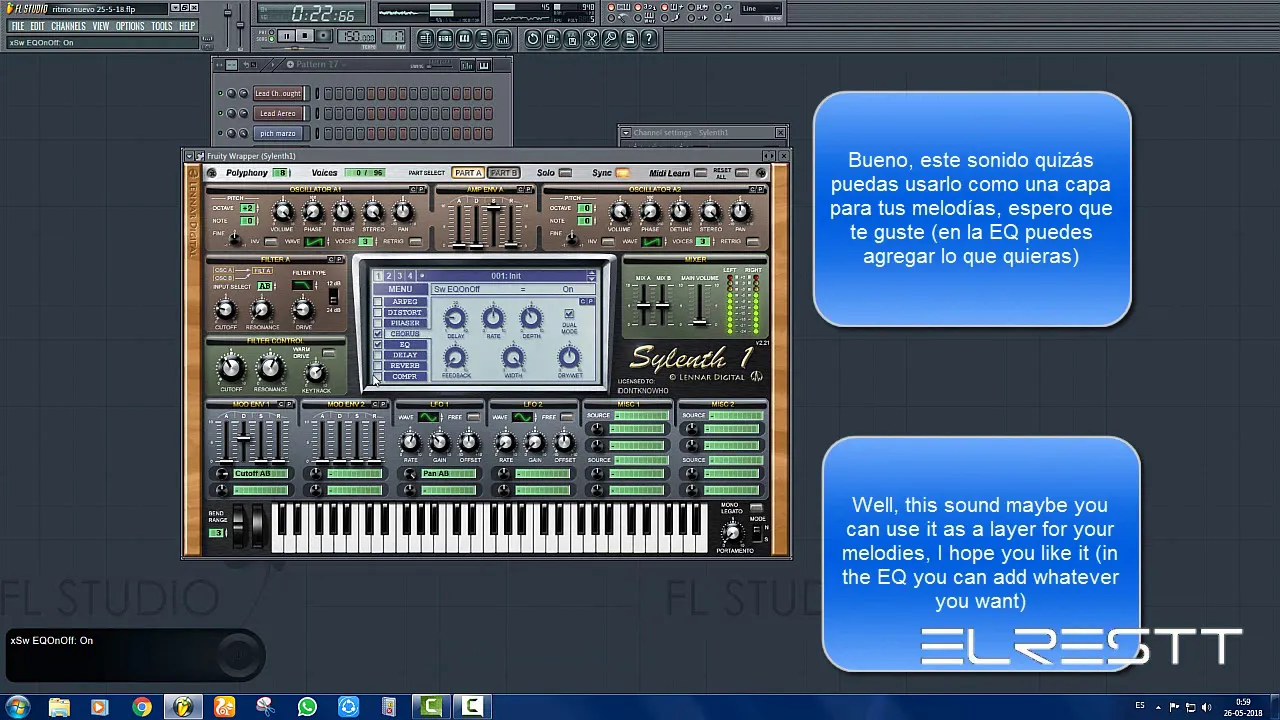Enable the REVERB effect checkbox

378,366
